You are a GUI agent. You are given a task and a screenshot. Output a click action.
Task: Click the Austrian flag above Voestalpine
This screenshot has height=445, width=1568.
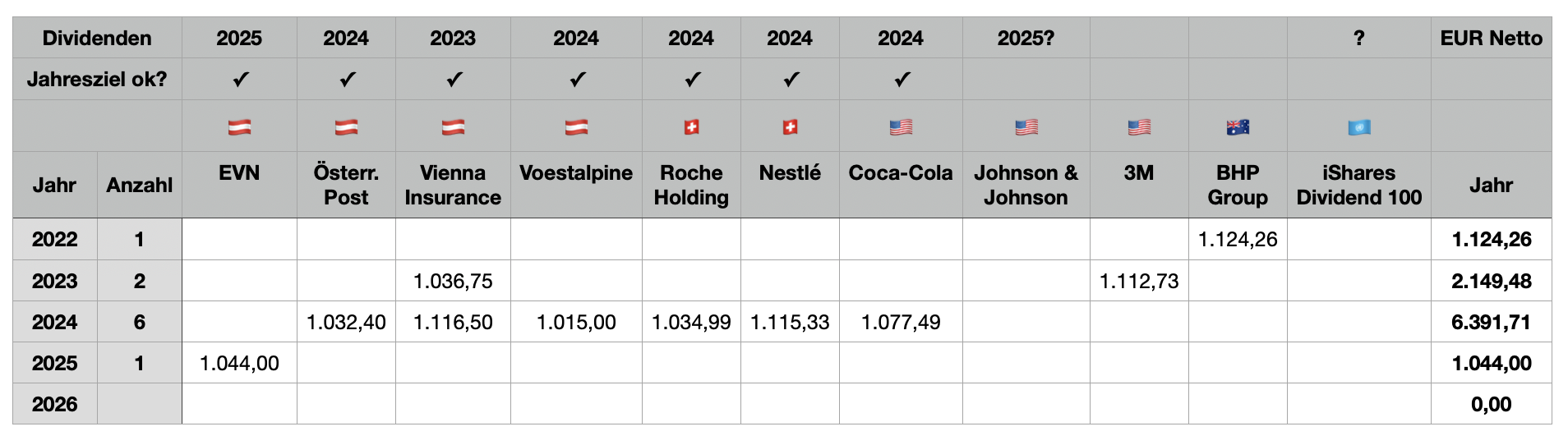click(576, 127)
